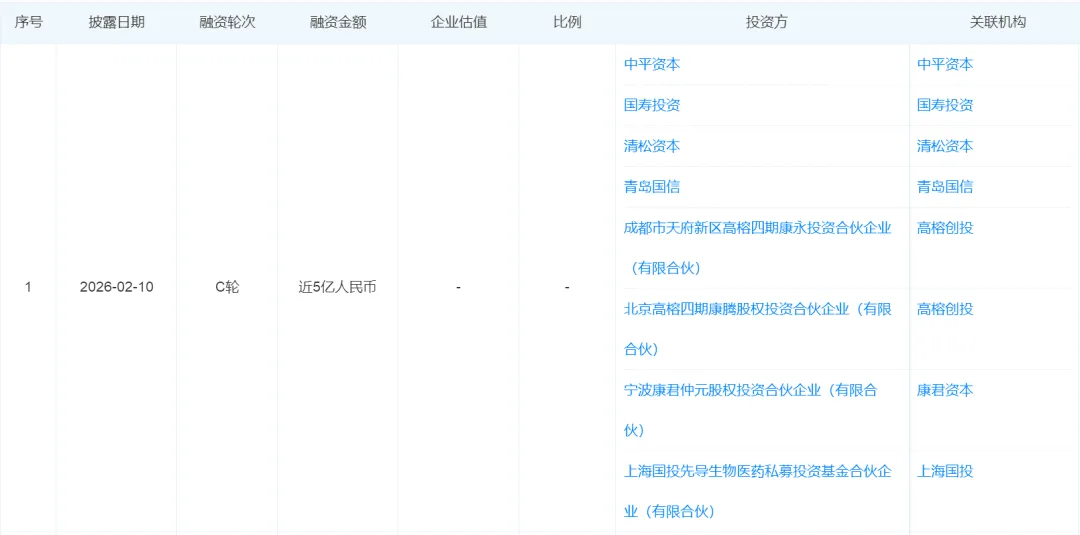Click the 序号 column header

click(x=28, y=22)
